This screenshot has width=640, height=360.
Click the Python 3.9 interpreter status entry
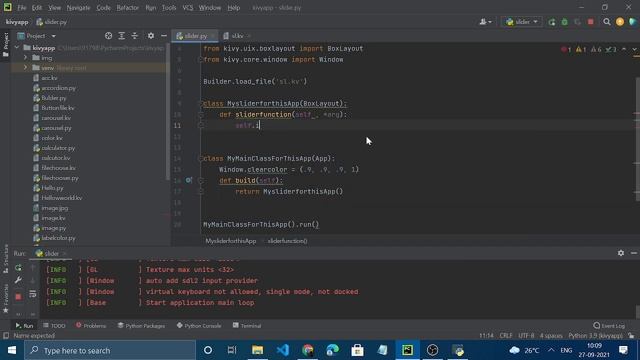tap(596, 336)
